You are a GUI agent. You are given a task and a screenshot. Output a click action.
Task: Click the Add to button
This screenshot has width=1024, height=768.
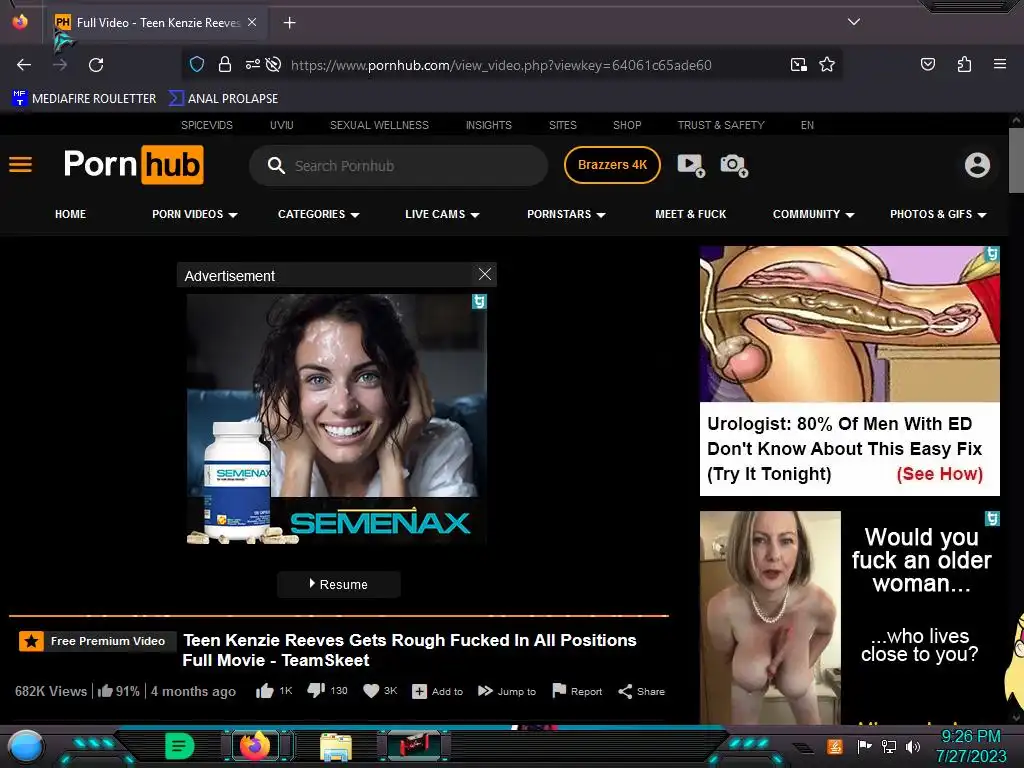click(x=438, y=691)
